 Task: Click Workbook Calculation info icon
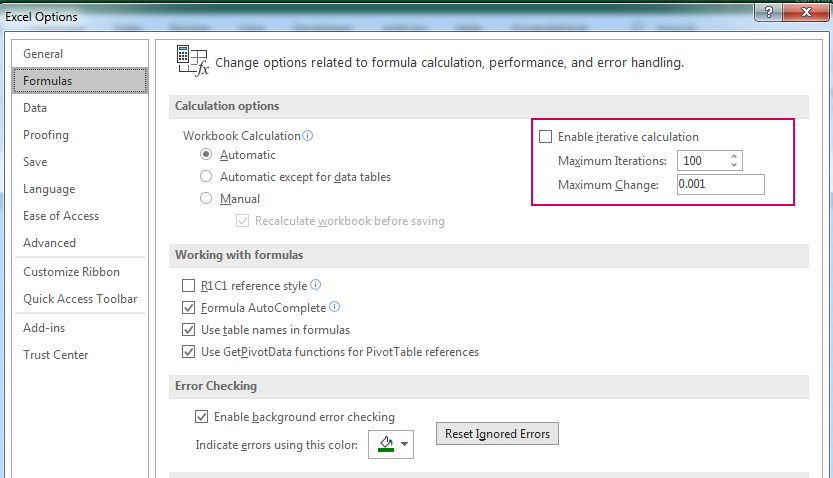pyautogui.click(x=308, y=135)
